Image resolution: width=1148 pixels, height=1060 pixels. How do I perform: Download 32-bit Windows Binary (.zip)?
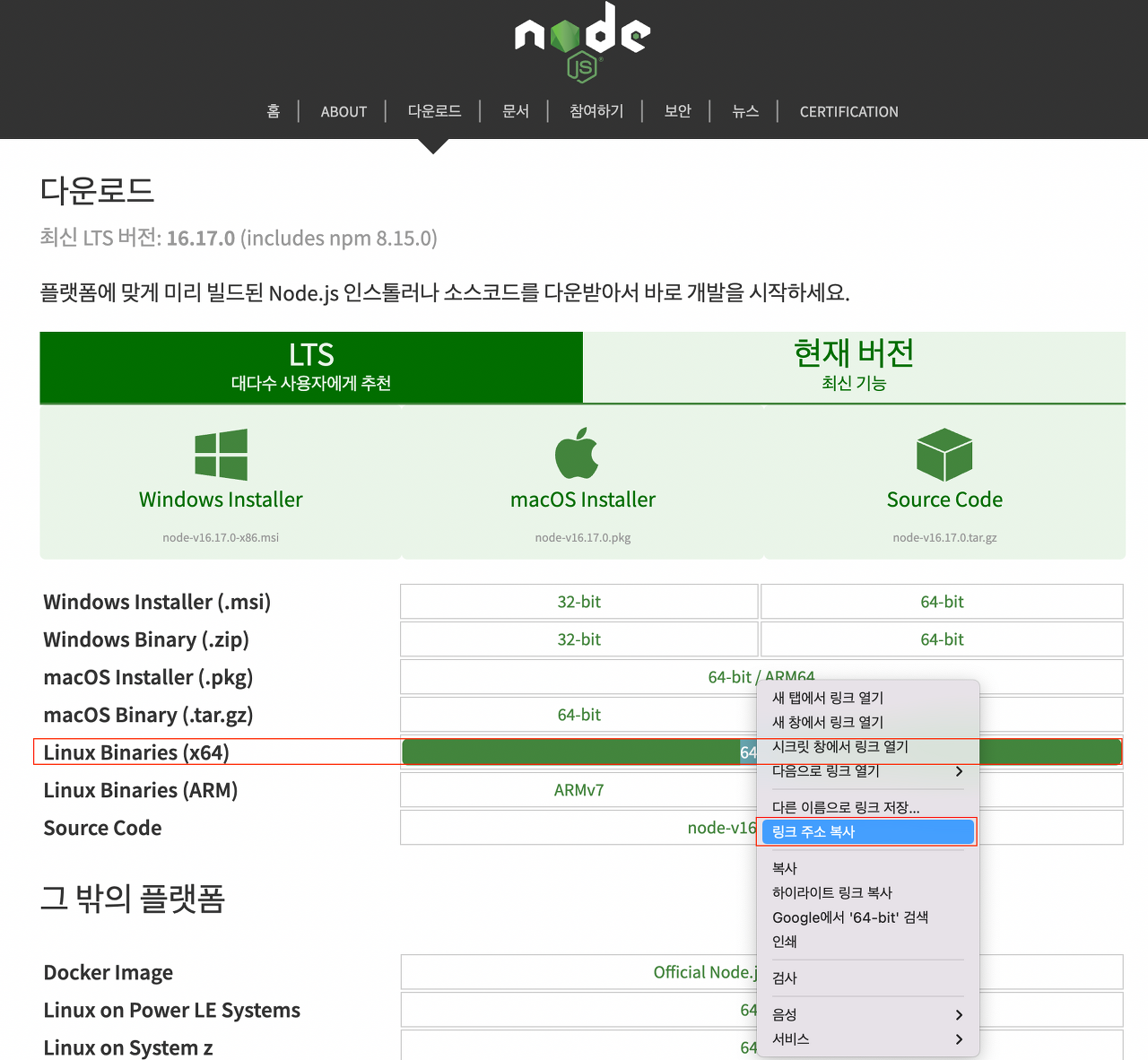tap(579, 639)
